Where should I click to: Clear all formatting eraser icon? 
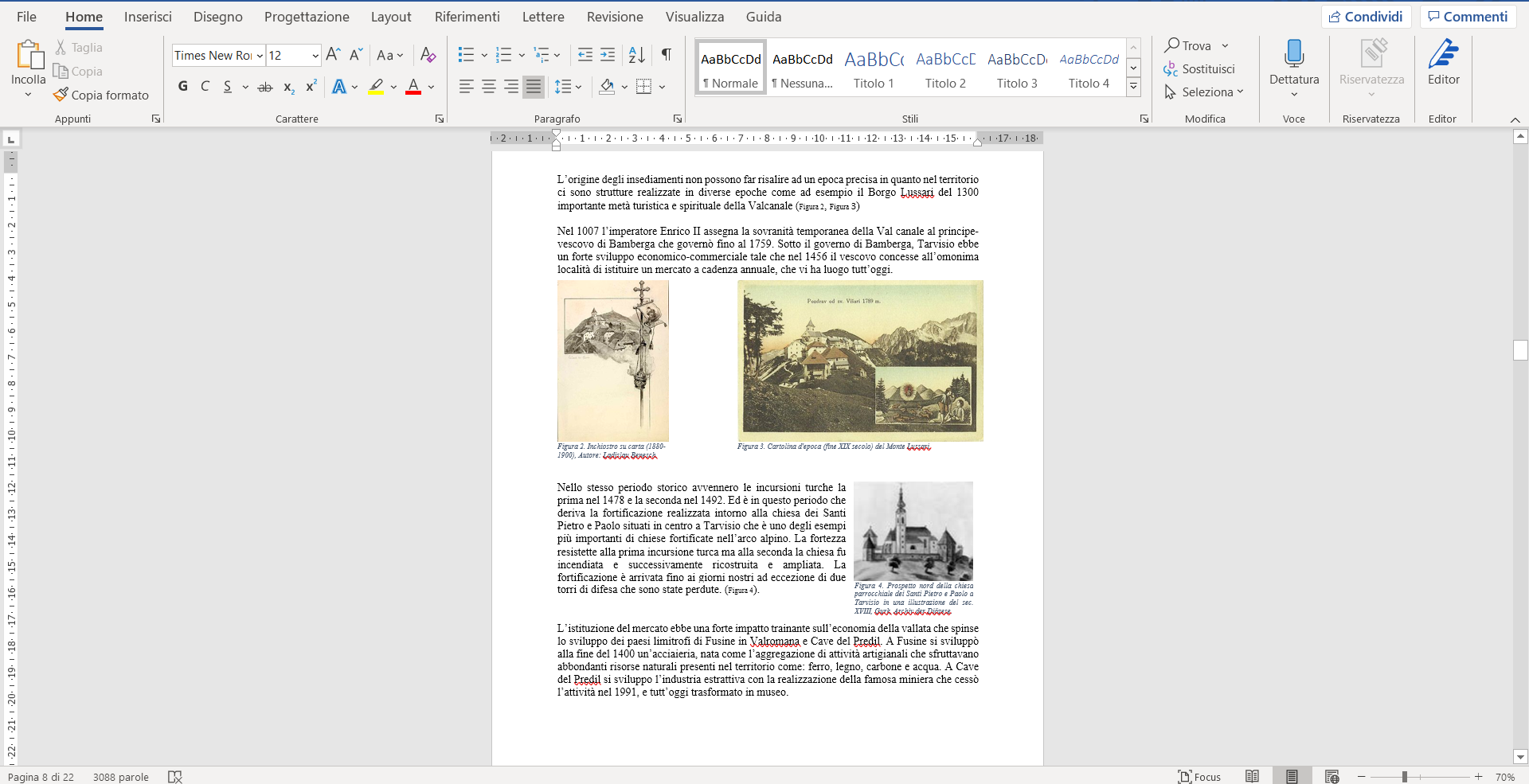point(428,54)
